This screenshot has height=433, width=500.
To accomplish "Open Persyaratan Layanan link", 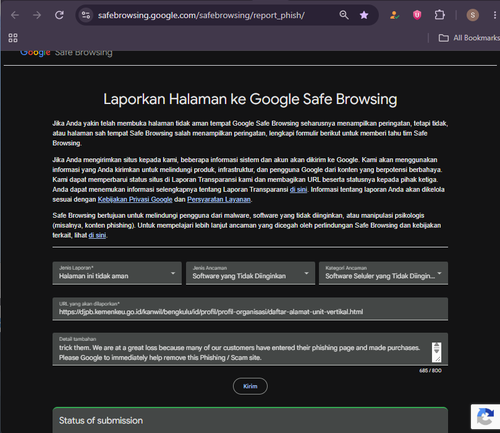I will click(x=219, y=199).
